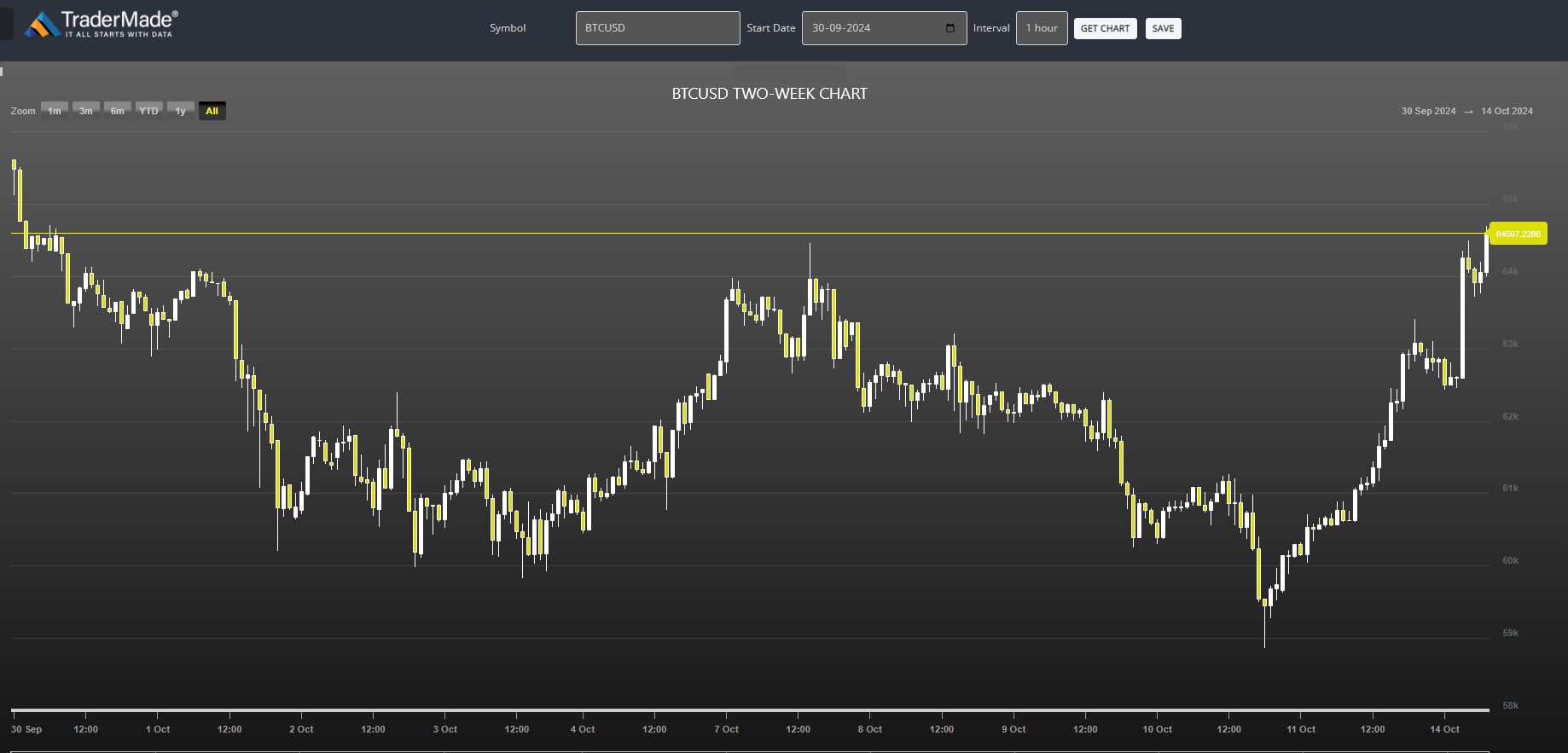The height and width of the screenshot is (753, 1568).
Task: Click the 64k price axis label
Action: (1510, 271)
